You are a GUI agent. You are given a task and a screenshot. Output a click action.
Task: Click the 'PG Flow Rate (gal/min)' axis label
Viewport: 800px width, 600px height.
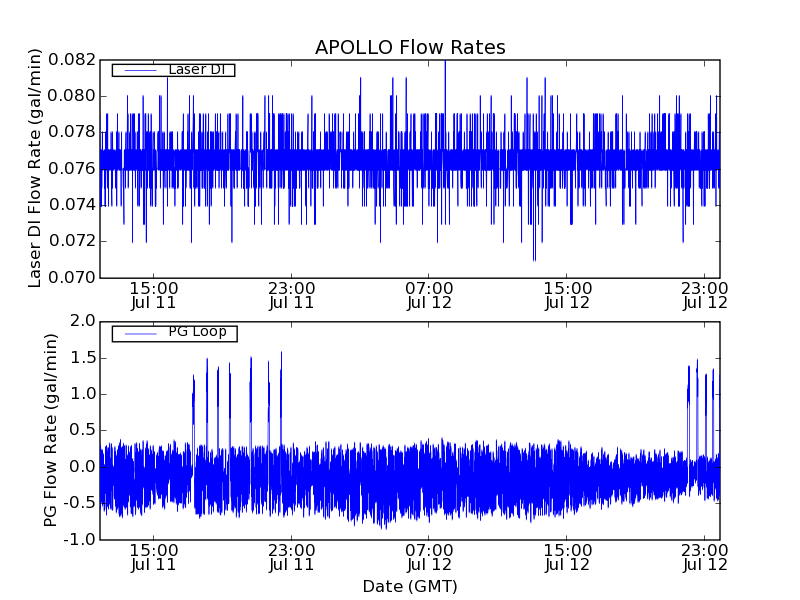point(51,431)
